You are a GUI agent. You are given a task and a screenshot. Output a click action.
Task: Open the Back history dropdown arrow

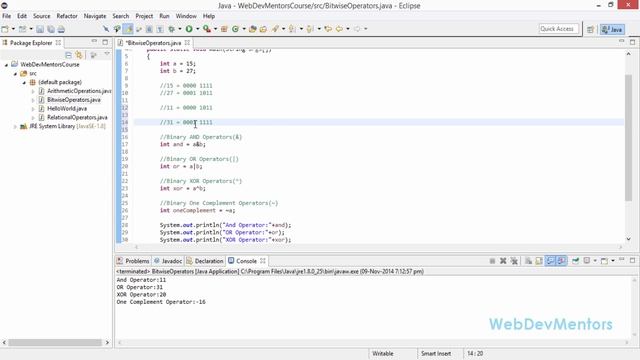point(348,29)
